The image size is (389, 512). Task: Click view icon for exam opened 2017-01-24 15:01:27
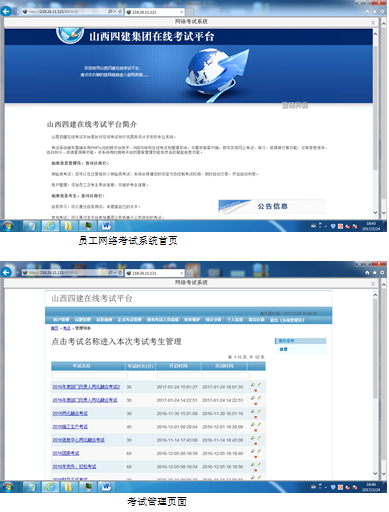pyautogui.click(x=253, y=385)
